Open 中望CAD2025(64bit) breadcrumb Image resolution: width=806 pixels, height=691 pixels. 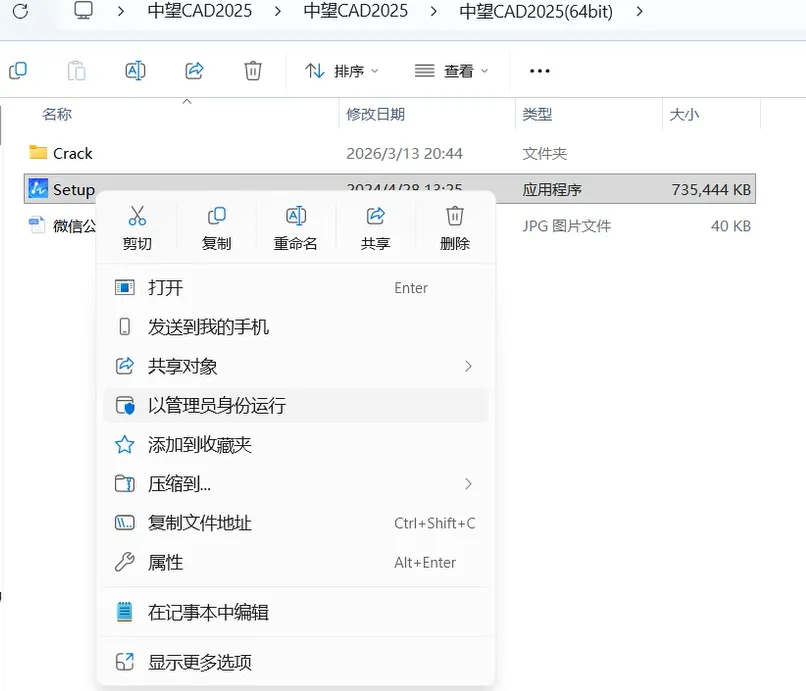tap(536, 11)
